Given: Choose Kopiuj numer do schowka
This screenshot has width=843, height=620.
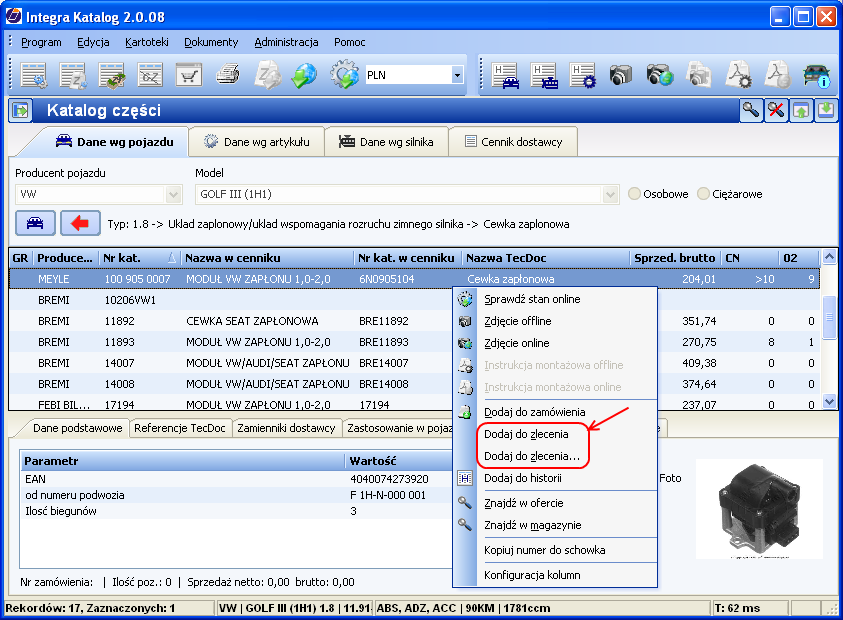Looking at the screenshot, I should [555, 550].
